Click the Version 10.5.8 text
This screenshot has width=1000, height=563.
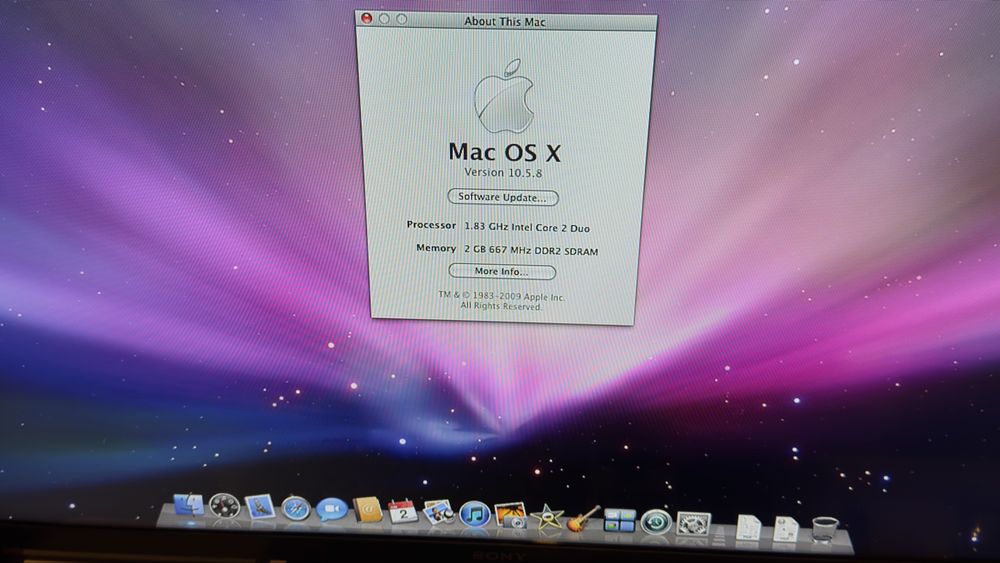503,172
